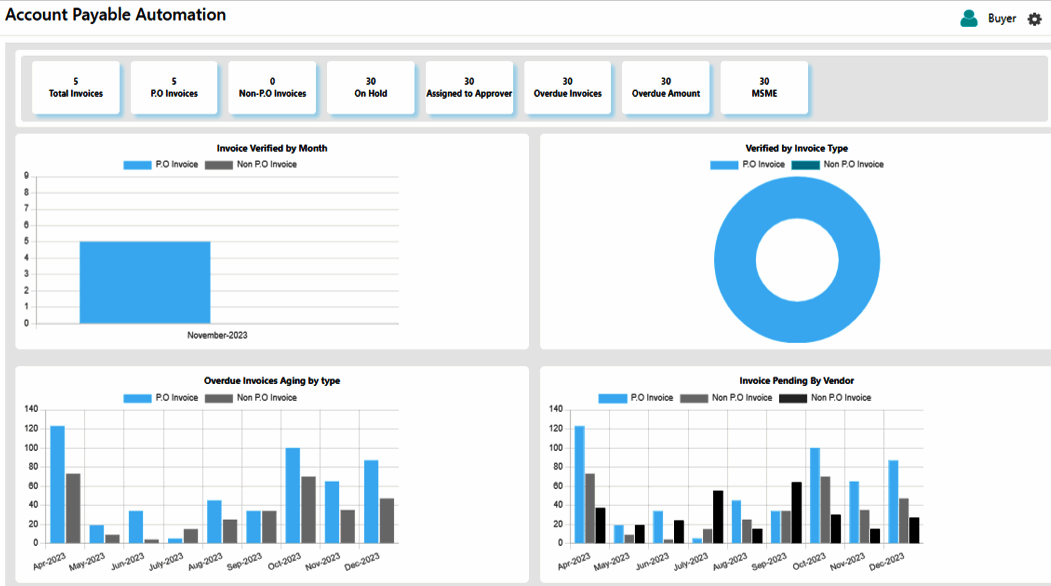
Task: Toggle black Non P.O Invoice legend in Pending By Vendor
Action: click(825, 398)
